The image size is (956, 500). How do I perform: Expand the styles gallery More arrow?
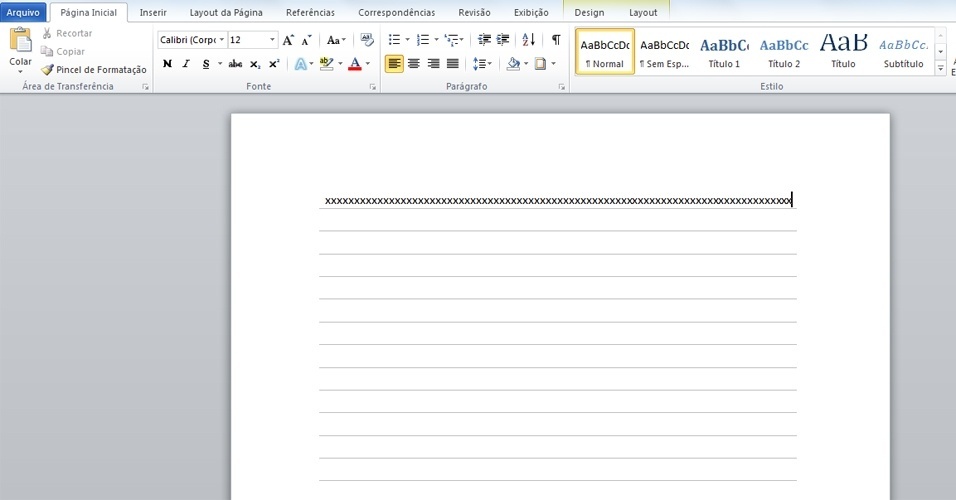pos(941,69)
